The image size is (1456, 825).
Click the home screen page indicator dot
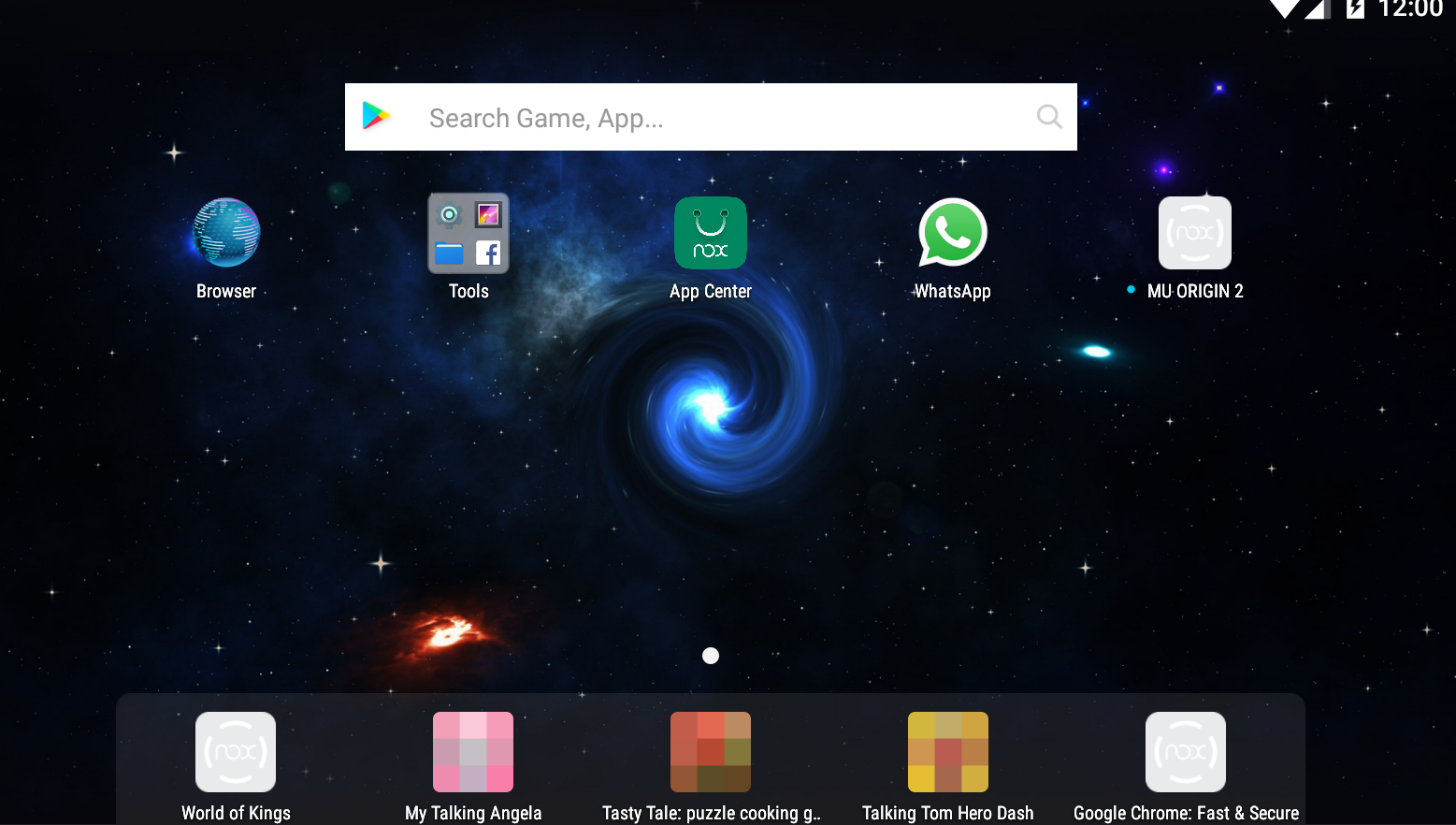coord(711,656)
